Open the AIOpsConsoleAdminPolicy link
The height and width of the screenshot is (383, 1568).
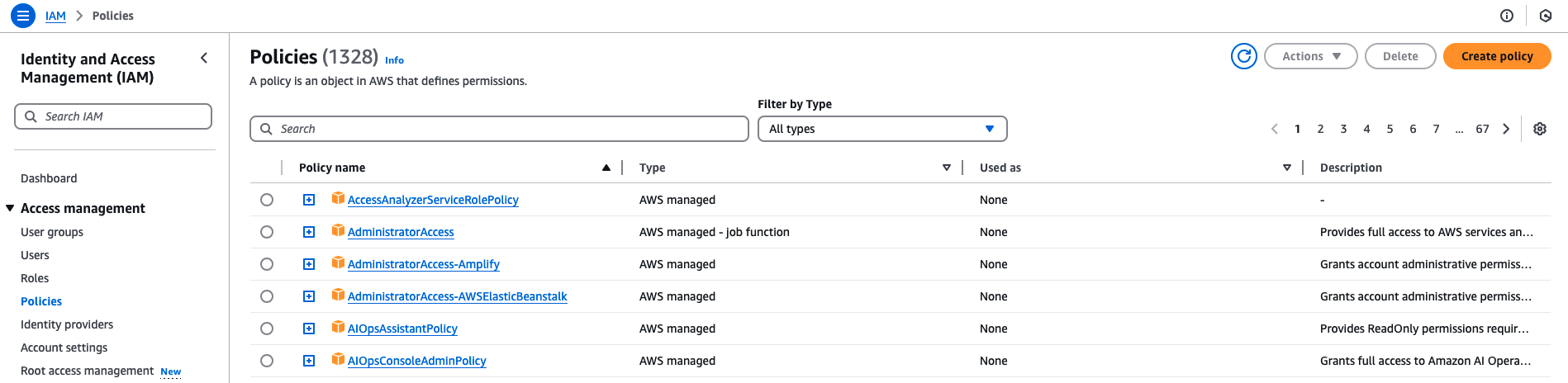click(x=417, y=361)
